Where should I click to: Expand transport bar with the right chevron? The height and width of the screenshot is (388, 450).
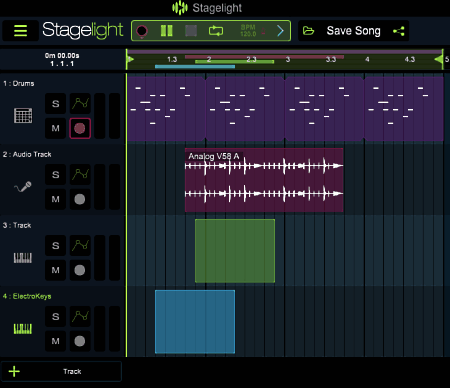point(280,31)
